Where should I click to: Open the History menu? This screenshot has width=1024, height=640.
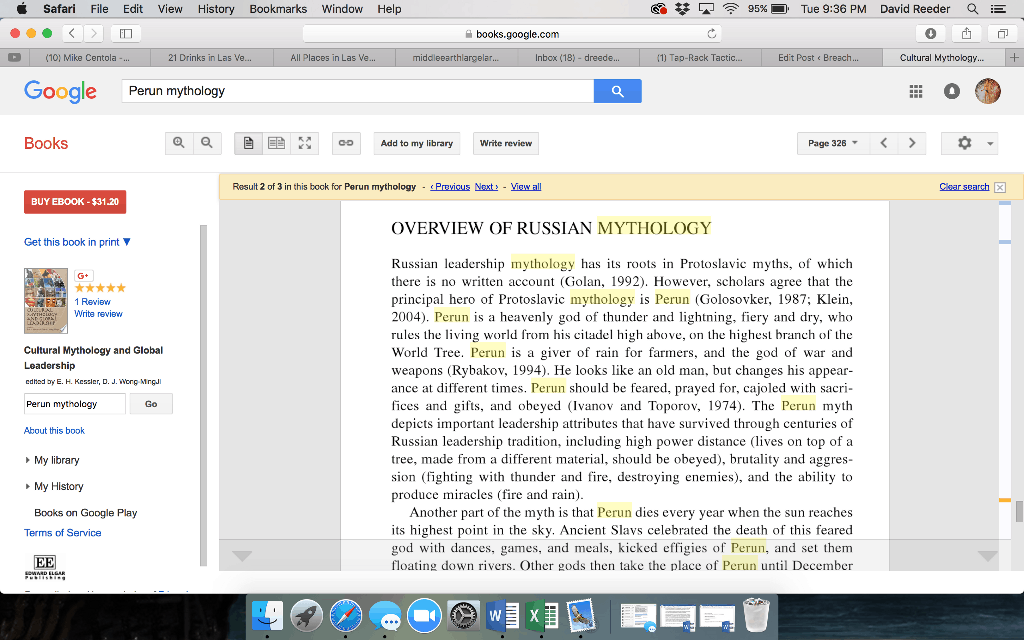[216, 8]
